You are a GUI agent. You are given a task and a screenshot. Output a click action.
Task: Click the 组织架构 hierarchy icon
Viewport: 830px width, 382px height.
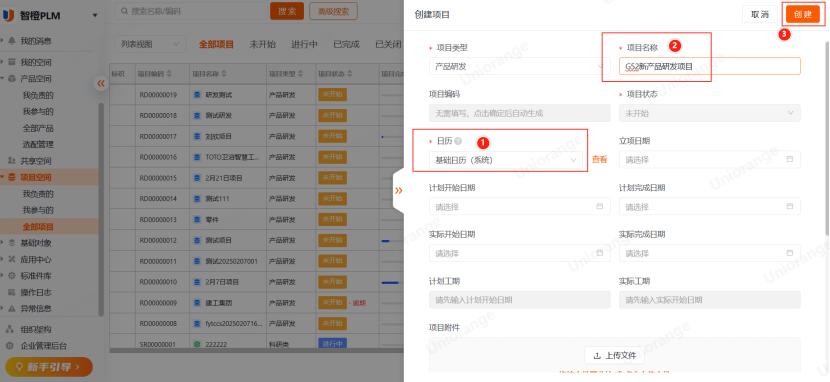click(10, 329)
